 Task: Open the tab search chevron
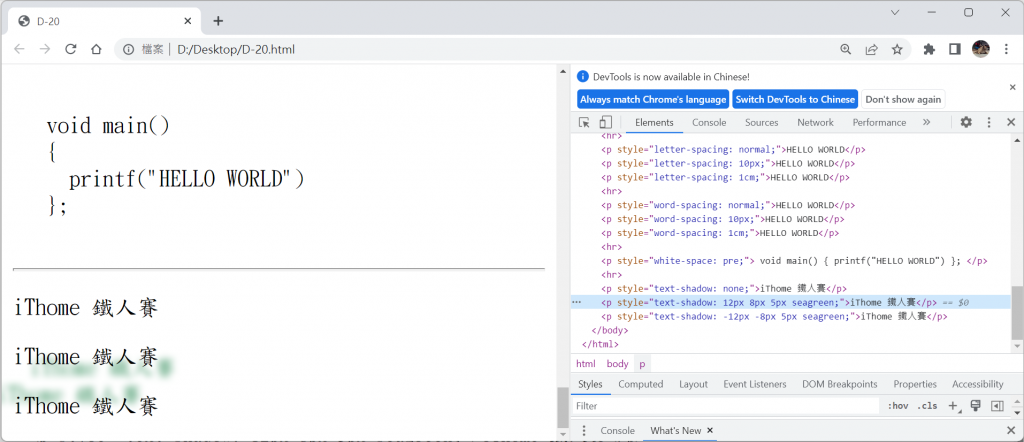coord(895,12)
